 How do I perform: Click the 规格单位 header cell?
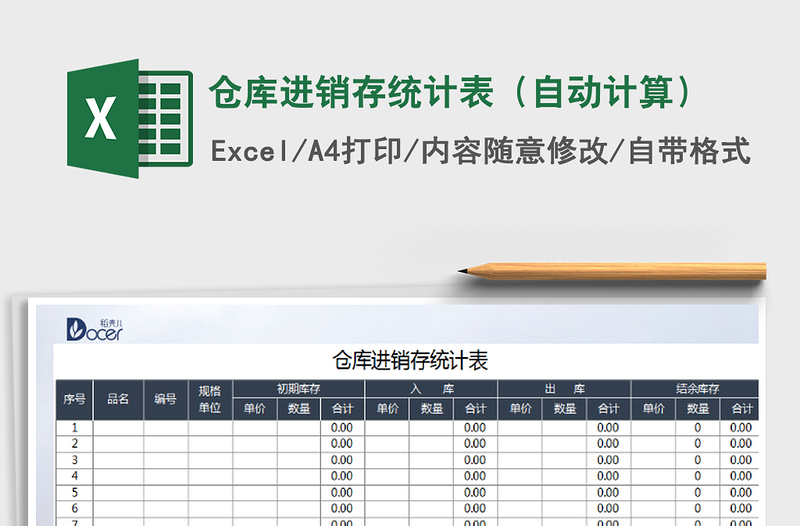[210, 399]
